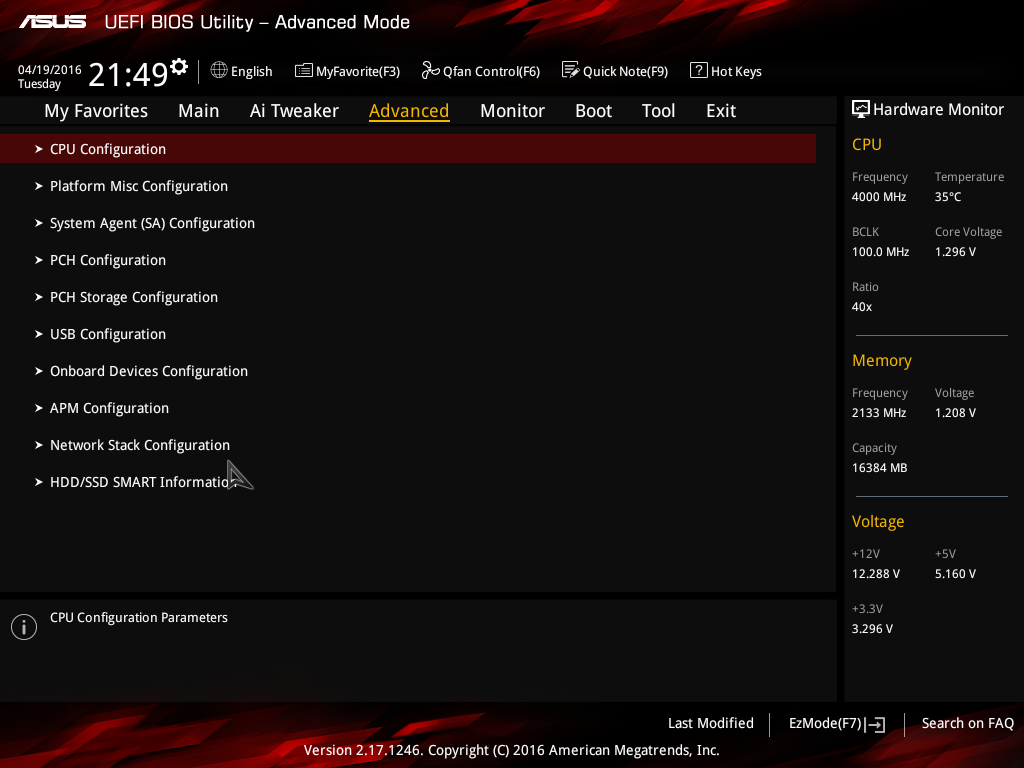Expand System Agent (SA) Configuration
1024x768 pixels.
click(408, 223)
